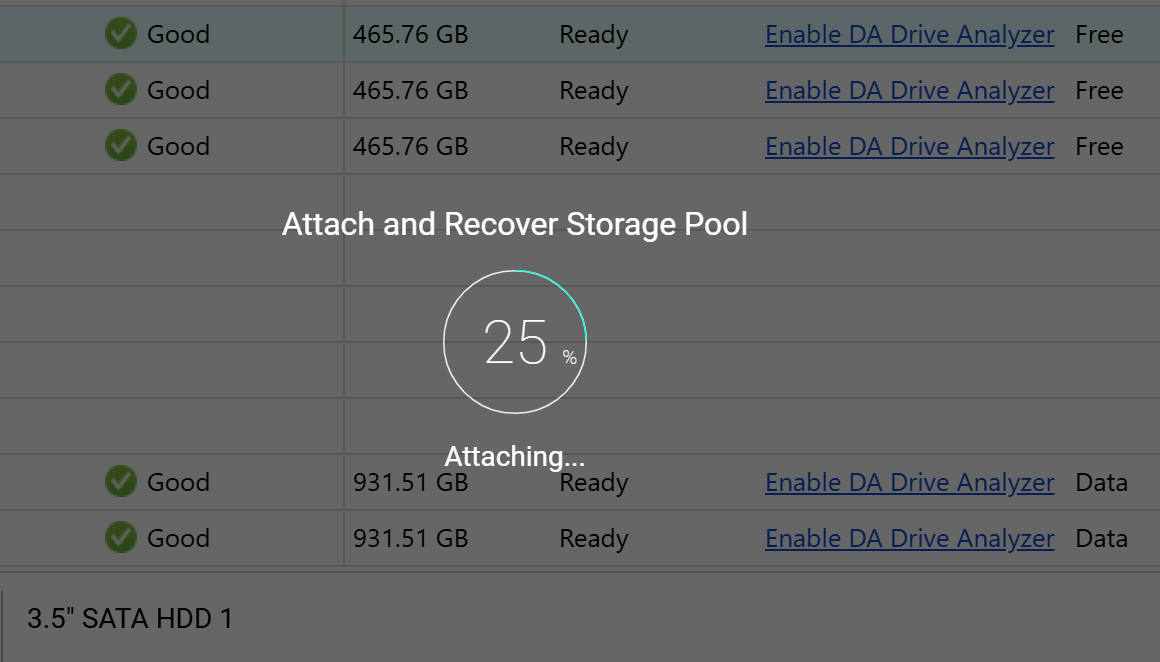The width and height of the screenshot is (1160, 662).
Task: Open Enable DA Drive Analyzer for the second 465.76 GB drive
Action: click(x=909, y=90)
